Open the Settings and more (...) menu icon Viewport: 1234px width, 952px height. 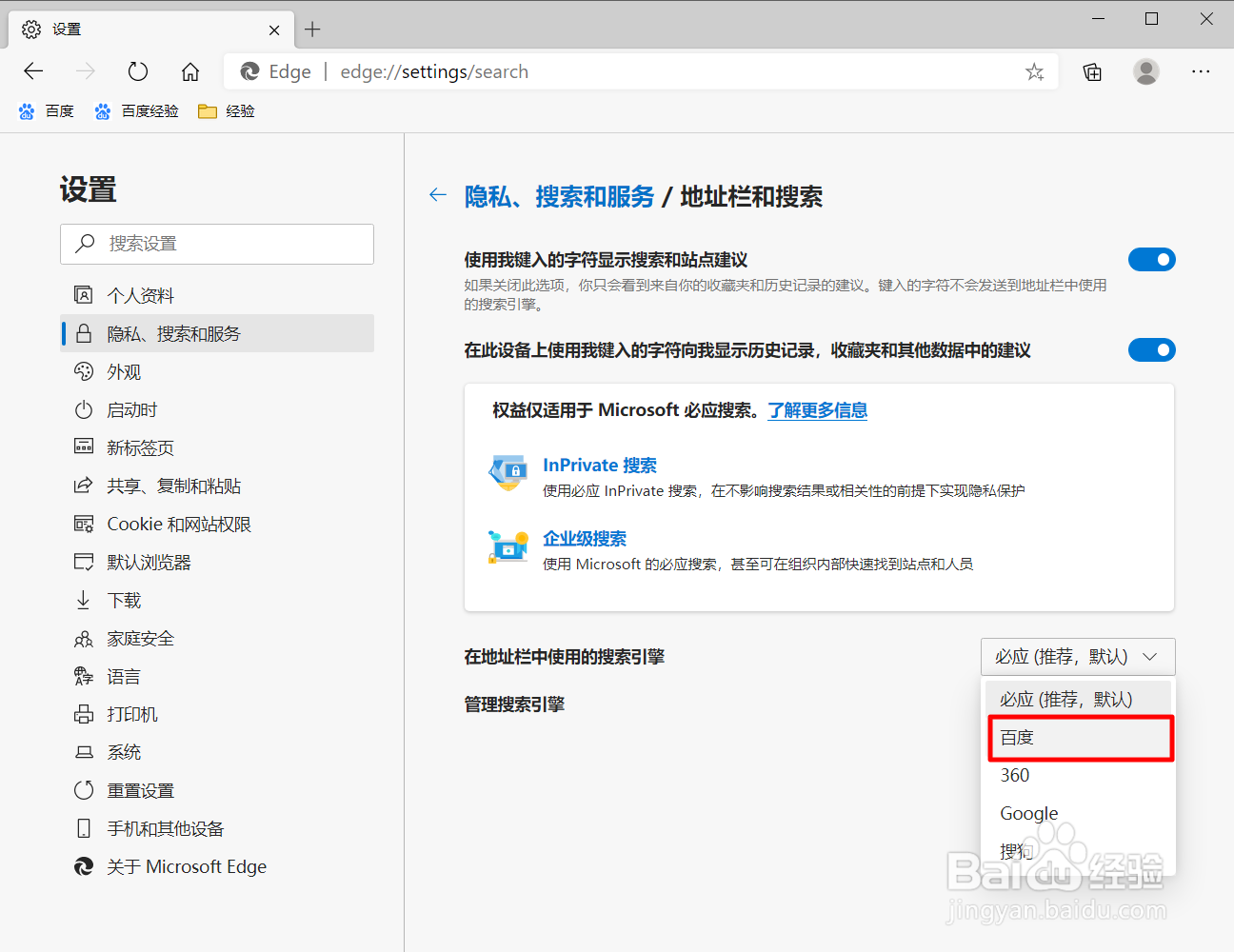pyautogui.click(x=1201, y=71)
